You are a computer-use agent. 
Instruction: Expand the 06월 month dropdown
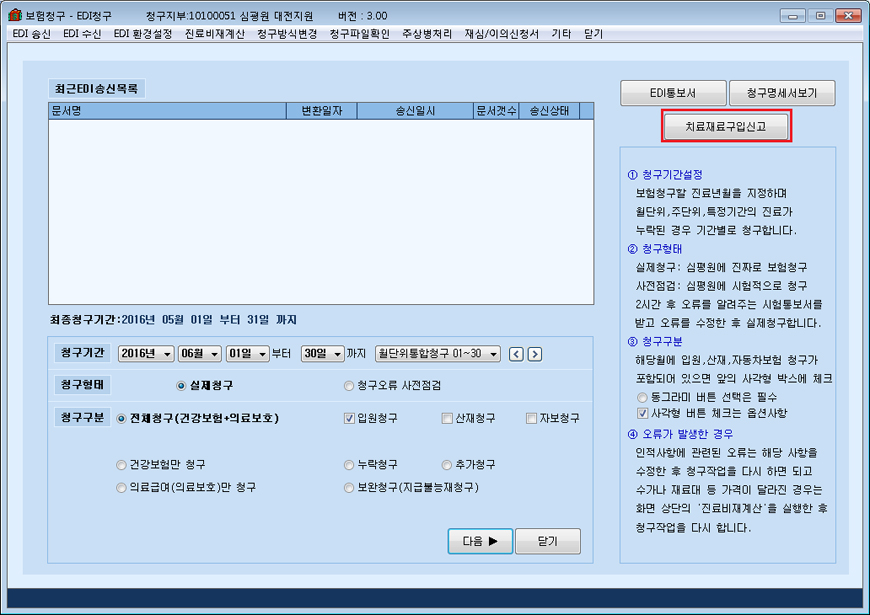point(199,354)
